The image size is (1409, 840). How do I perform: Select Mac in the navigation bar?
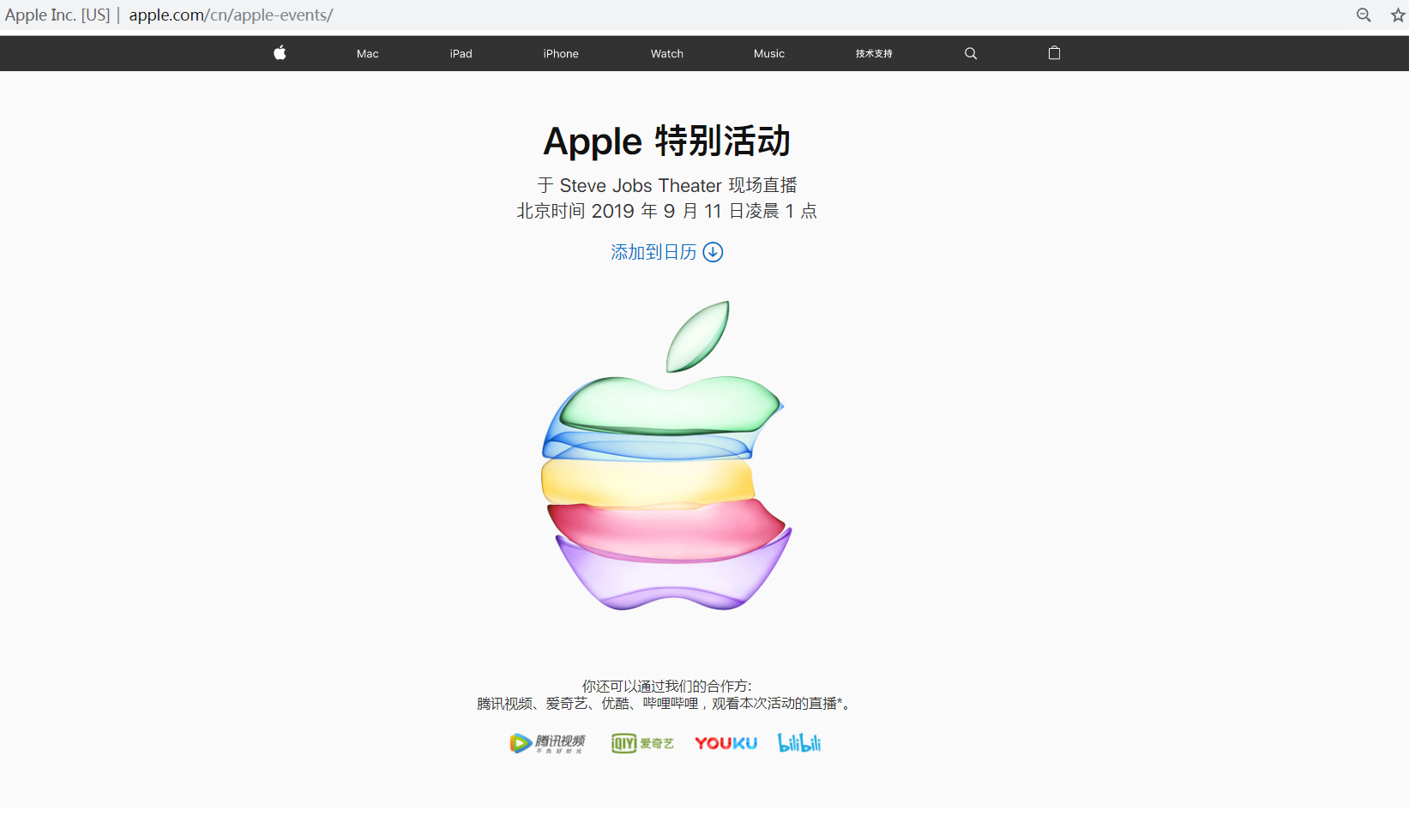[x=368, y=53]
